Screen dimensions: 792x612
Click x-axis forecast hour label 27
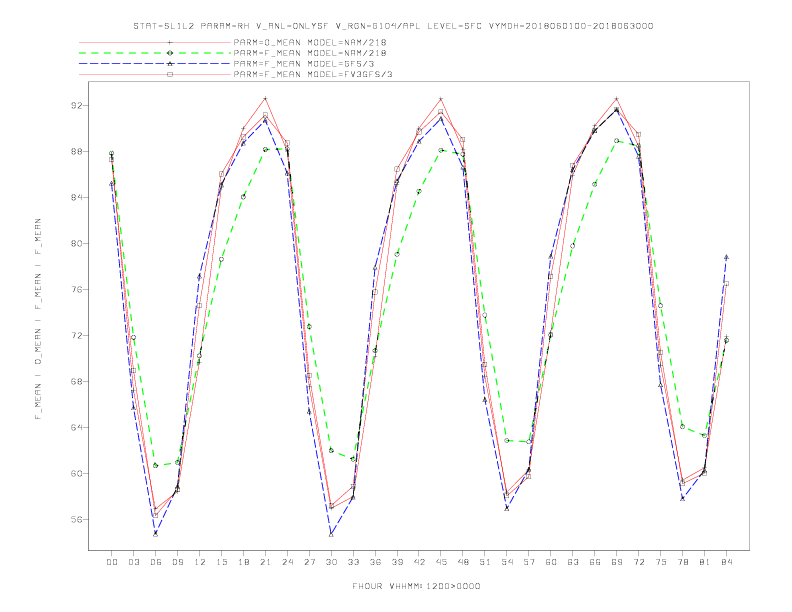click(x=309, y=562)
